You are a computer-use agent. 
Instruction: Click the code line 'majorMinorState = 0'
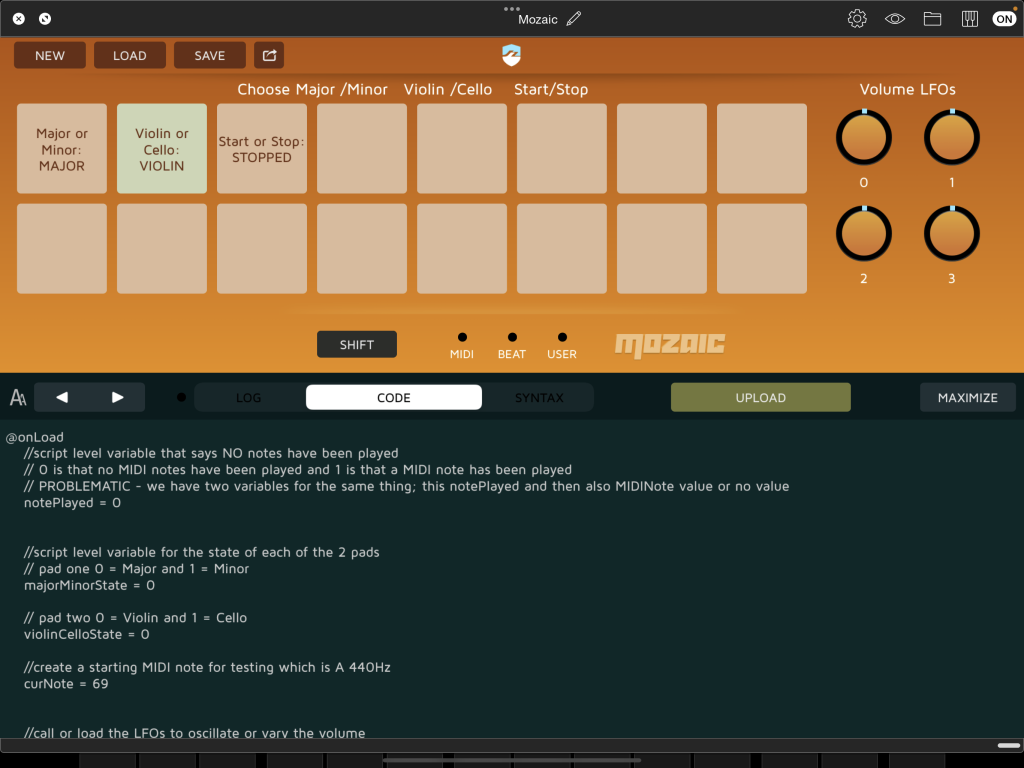point(89,585)
